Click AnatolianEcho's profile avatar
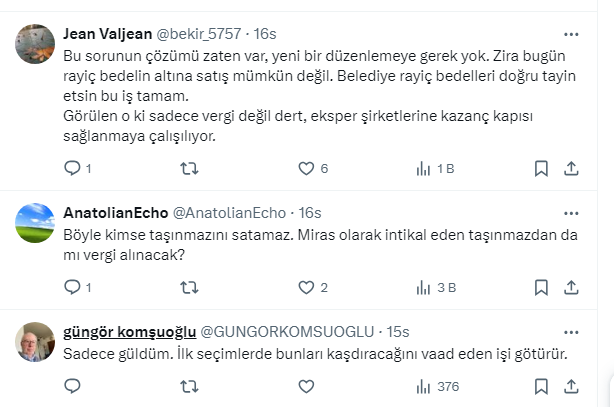 (36, 223)
